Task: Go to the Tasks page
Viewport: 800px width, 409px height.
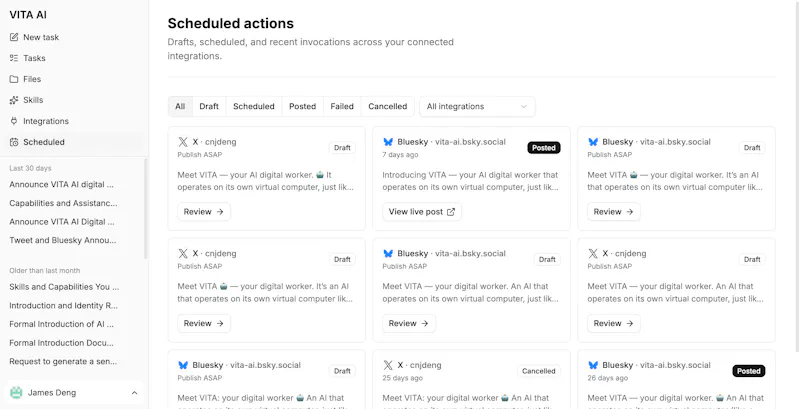Action: click(x=74, y=58)
